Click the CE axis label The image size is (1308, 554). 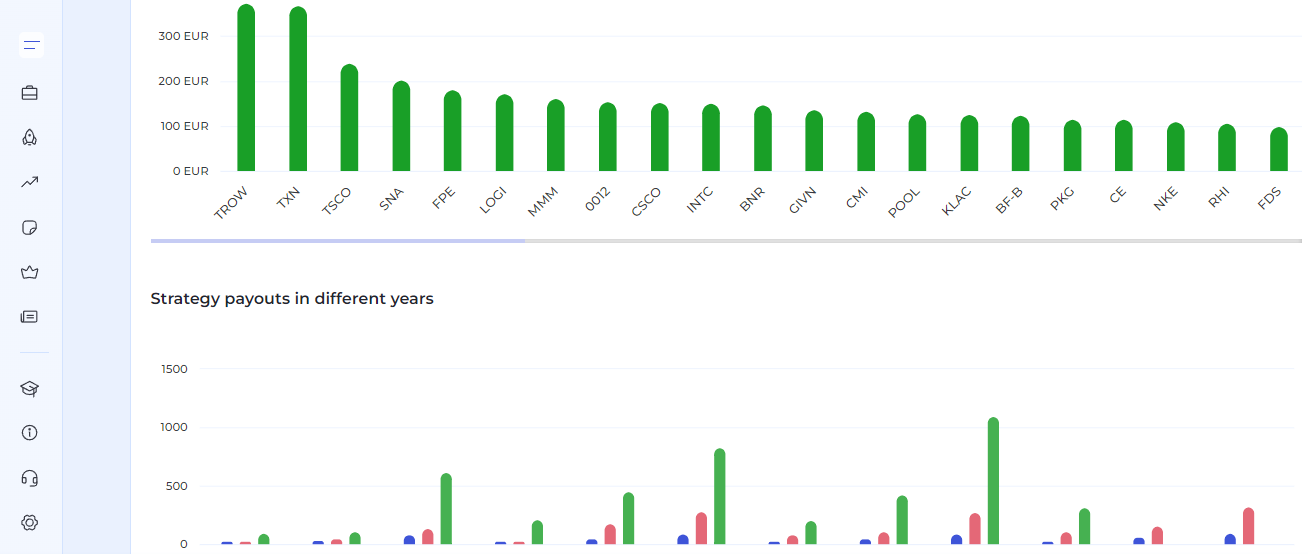[1118, 195]
